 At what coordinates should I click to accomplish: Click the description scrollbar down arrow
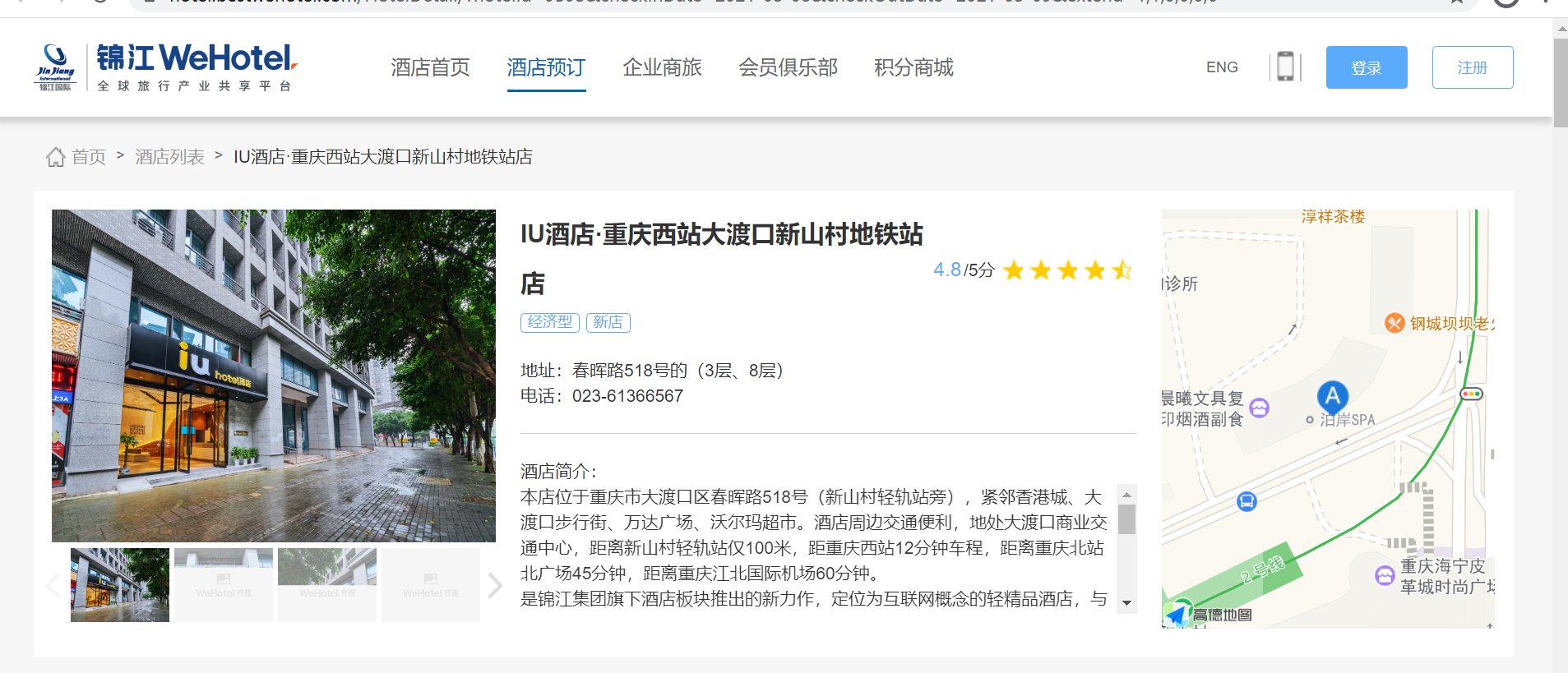pyautogui.click(x=1127, y=603)
